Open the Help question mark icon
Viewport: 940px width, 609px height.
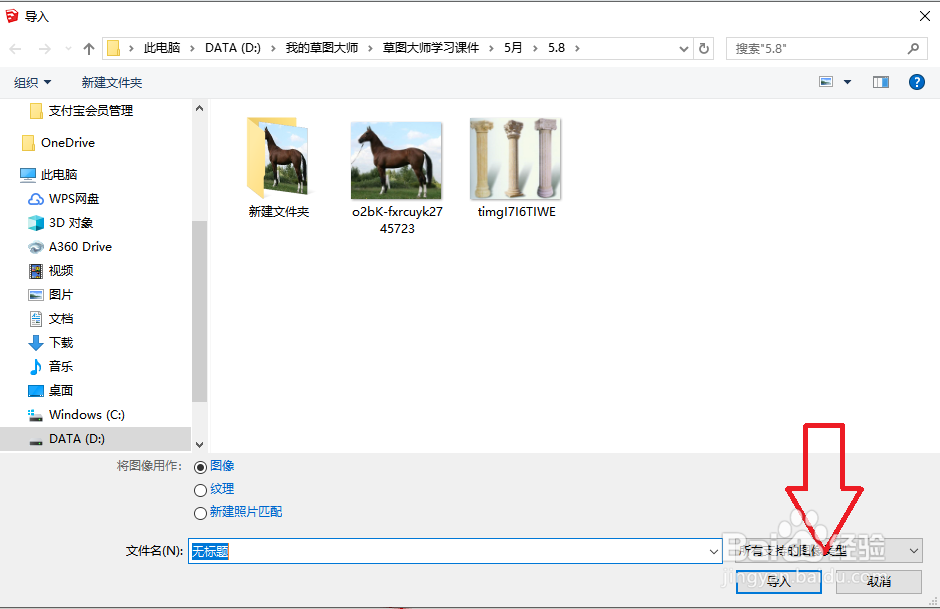[917, 82]
